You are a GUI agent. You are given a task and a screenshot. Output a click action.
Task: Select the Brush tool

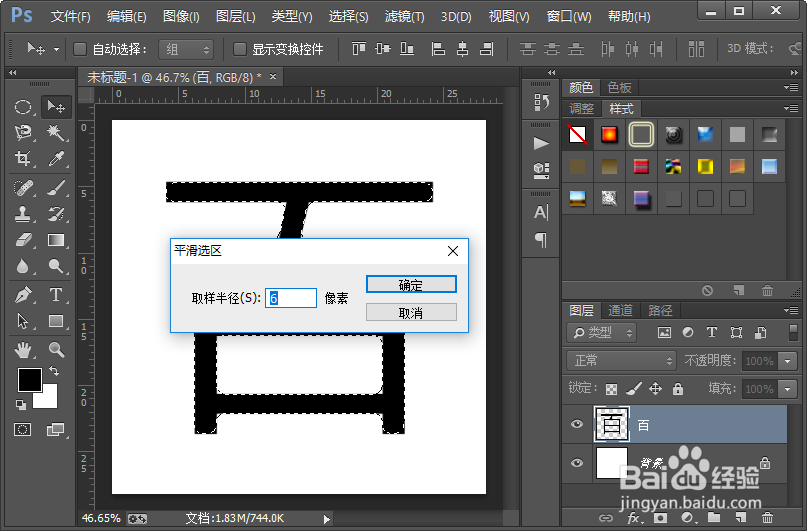(x=56, y=188)
